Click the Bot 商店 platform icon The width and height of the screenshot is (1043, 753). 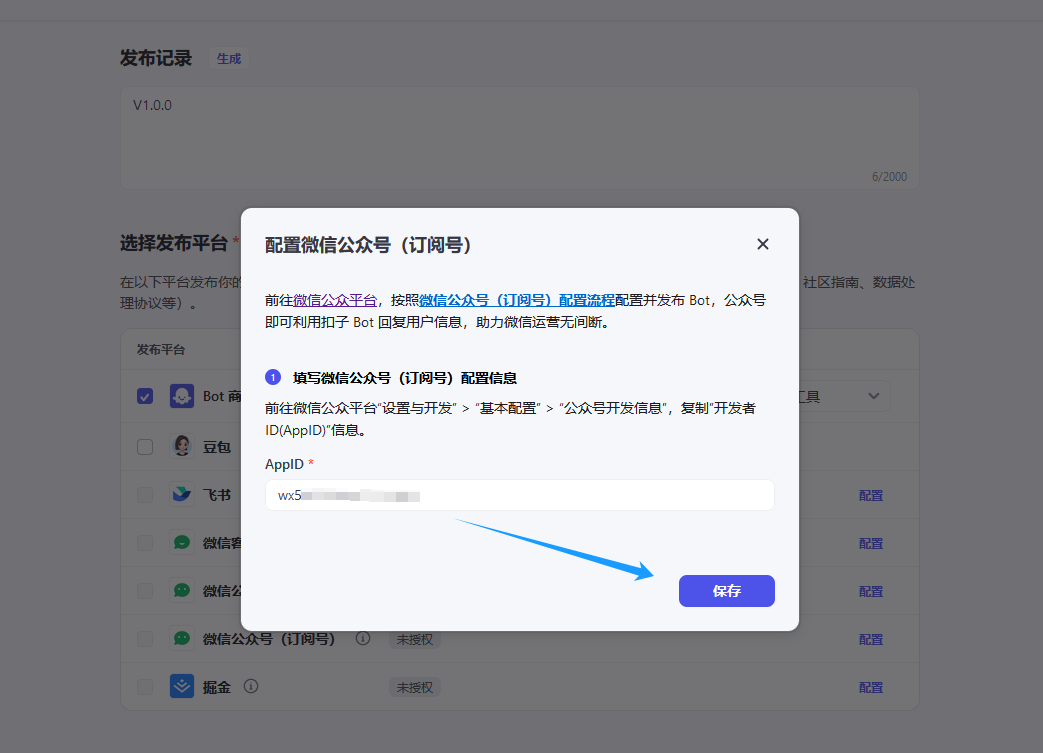[181, 396]
